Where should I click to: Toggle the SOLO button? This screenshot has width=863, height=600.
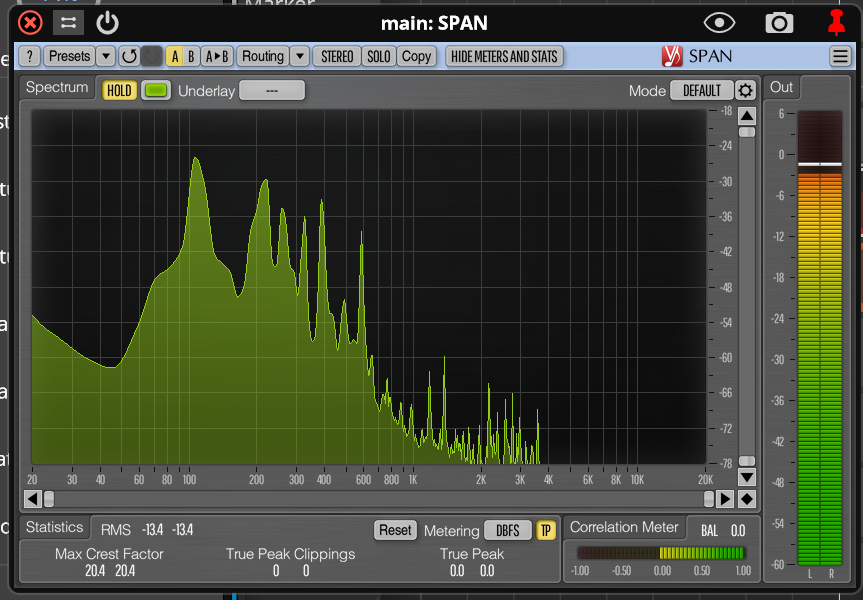(379, 56)
